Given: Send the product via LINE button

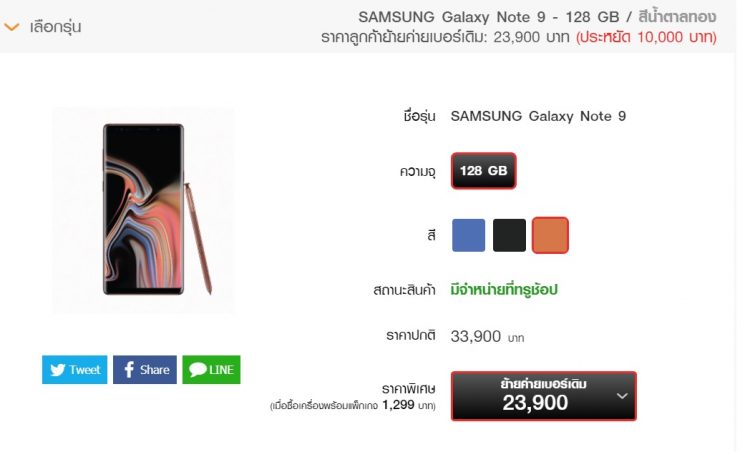Looking at the screenshot, I should pos(211,370).
